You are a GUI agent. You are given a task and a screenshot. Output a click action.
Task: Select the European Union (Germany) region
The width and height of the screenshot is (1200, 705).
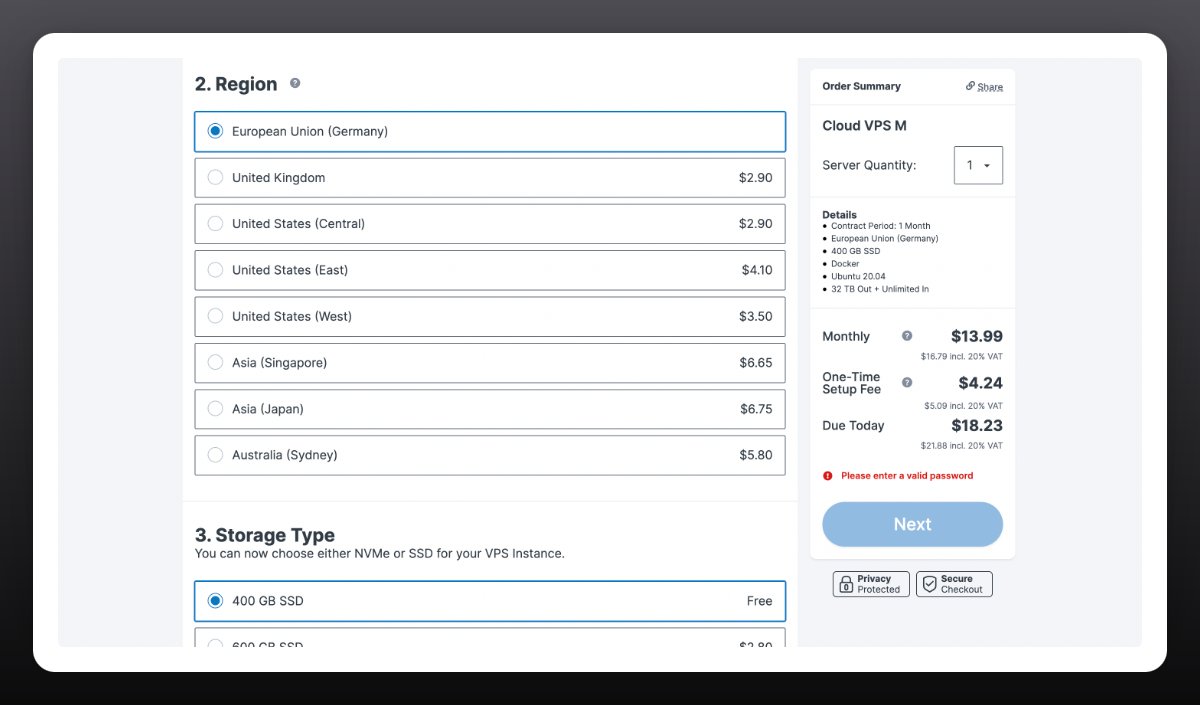pos(215,131)
